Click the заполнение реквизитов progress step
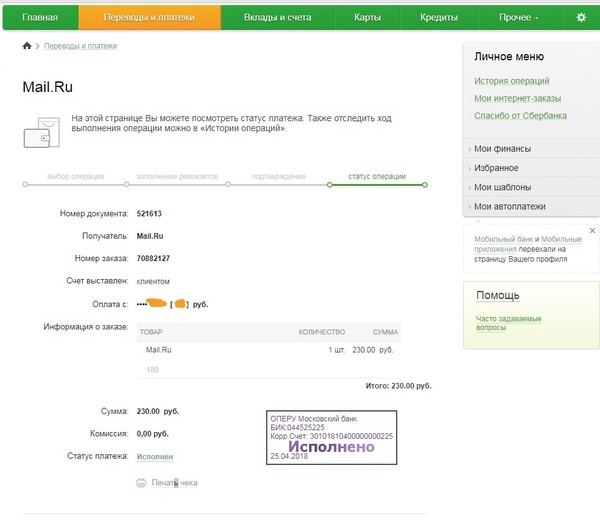Image resolution: width=600 pixels, height=529 pixels. click(x=177, y=176)
